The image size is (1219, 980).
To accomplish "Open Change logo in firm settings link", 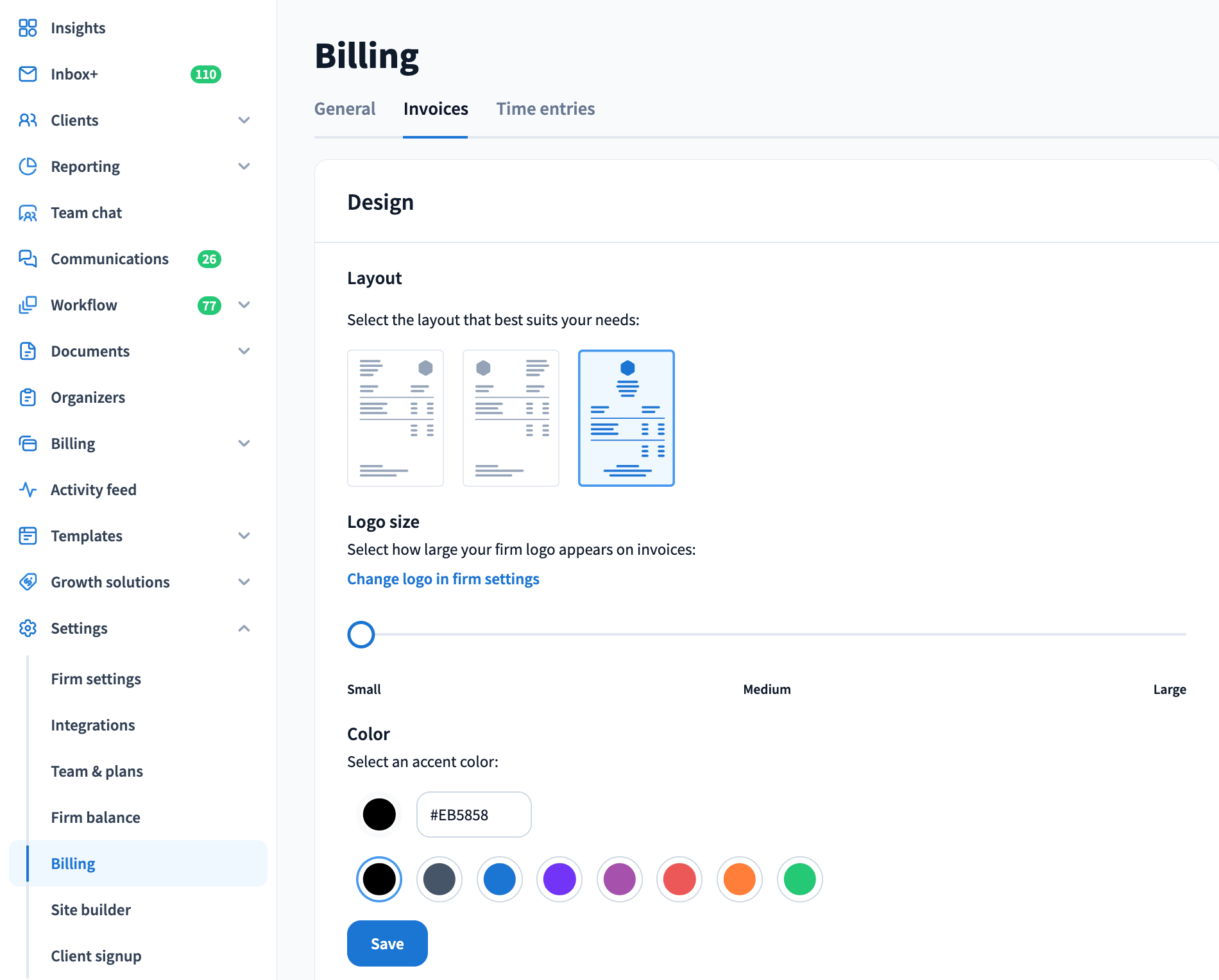I will click(443, 579).
